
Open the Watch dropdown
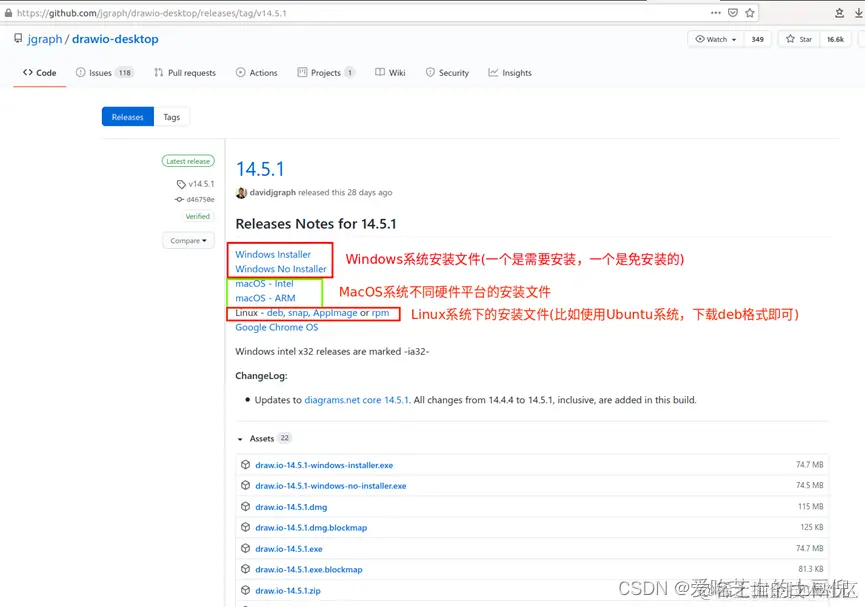tap(716, 39)
